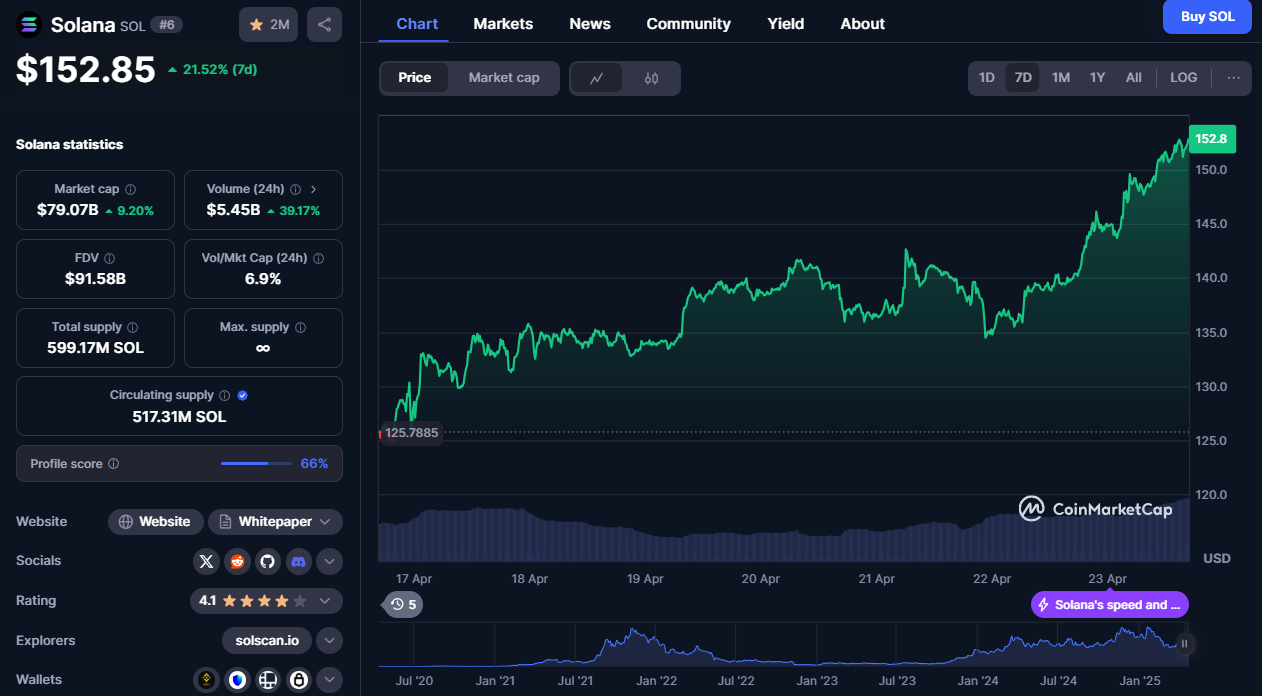Open Market cap info tooltip icon
This screenshot has height=696, width=1262.
point(131,189)
